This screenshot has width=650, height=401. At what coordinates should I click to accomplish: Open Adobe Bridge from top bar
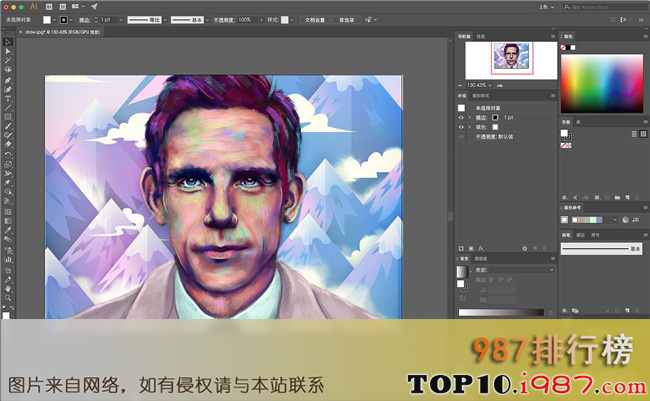[x=49, y=7]
